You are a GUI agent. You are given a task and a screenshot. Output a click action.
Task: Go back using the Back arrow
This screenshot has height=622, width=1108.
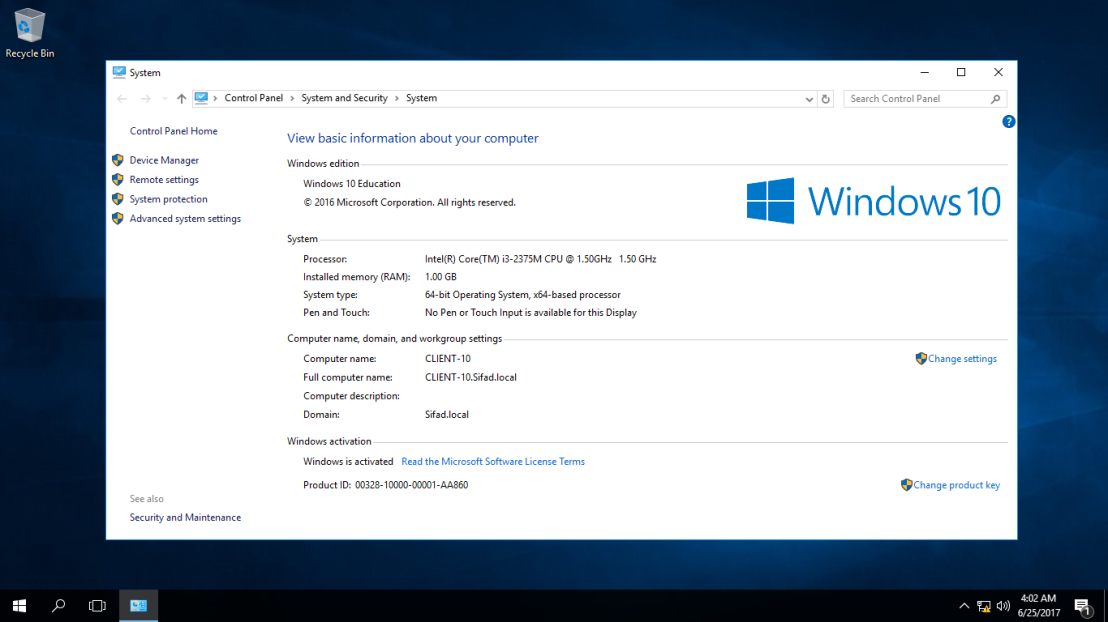point(122,99)
